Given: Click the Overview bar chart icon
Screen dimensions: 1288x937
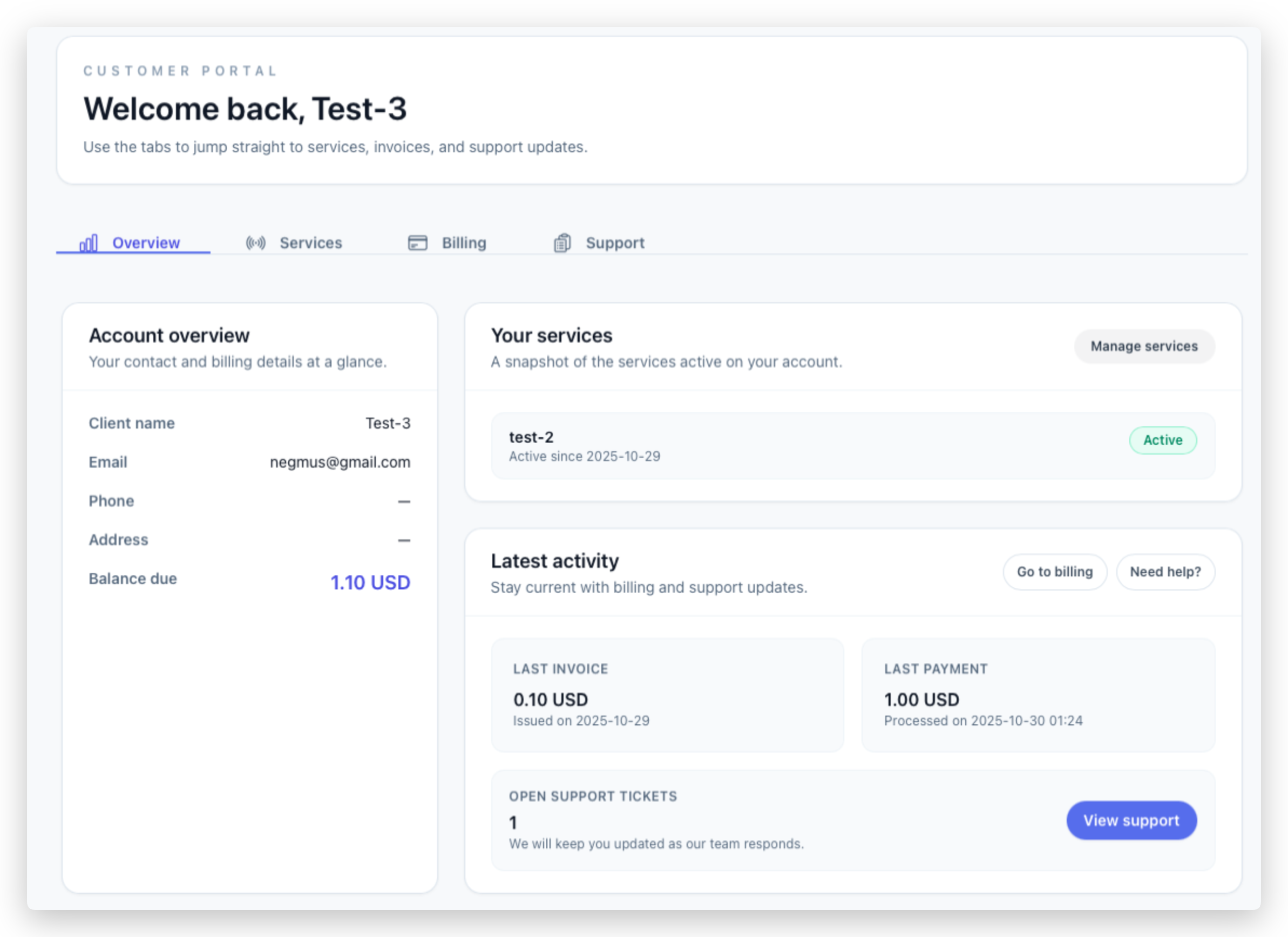Looking at the screenshot, I should 89,243.
